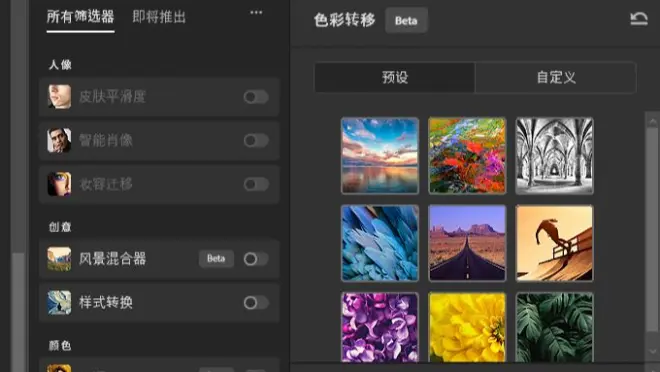Click the 创意 section heading
Viewport: 660px width, 372px height.
click(x=60, y=227)
